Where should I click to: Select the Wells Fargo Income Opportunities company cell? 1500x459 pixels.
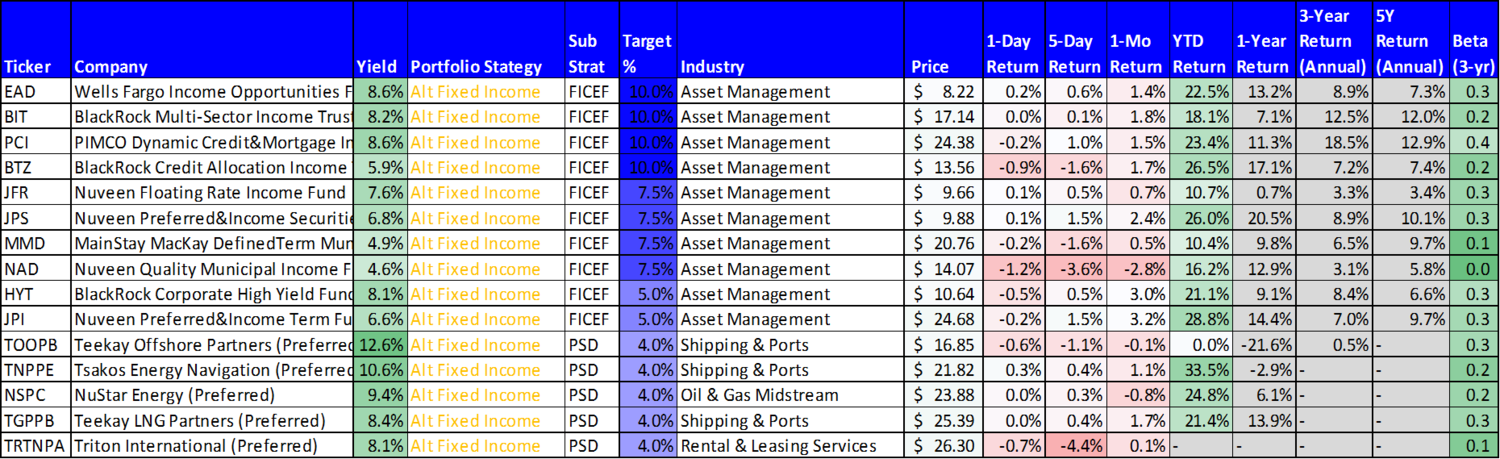[212, 92]
